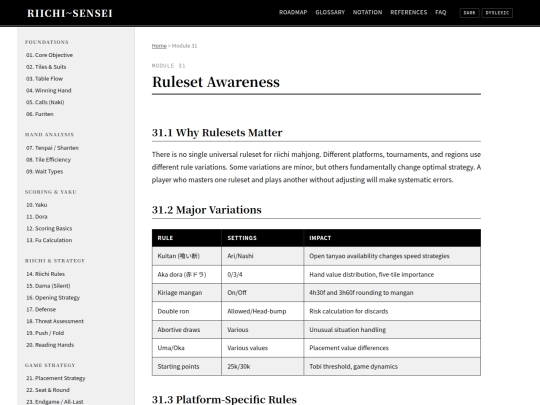Select 09. Wait Types in sidebar

(x=44, y=171)
